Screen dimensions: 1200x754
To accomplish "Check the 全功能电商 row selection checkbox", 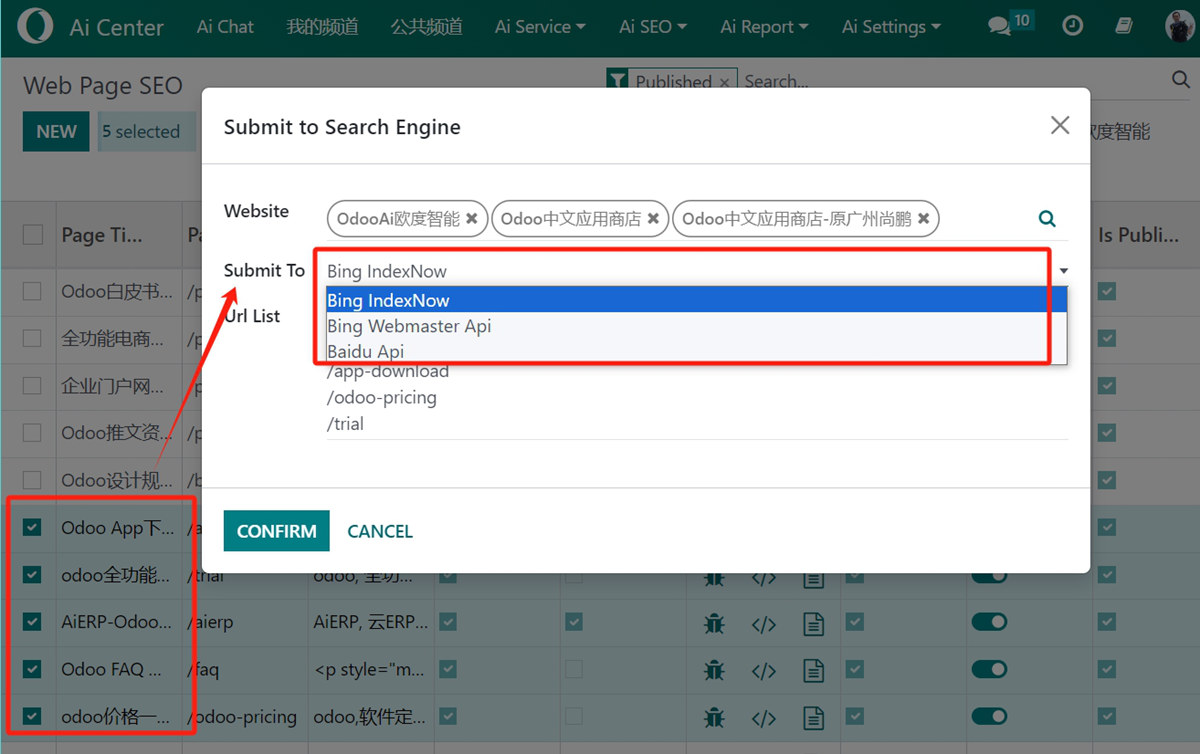I will [x=33, y=338].
